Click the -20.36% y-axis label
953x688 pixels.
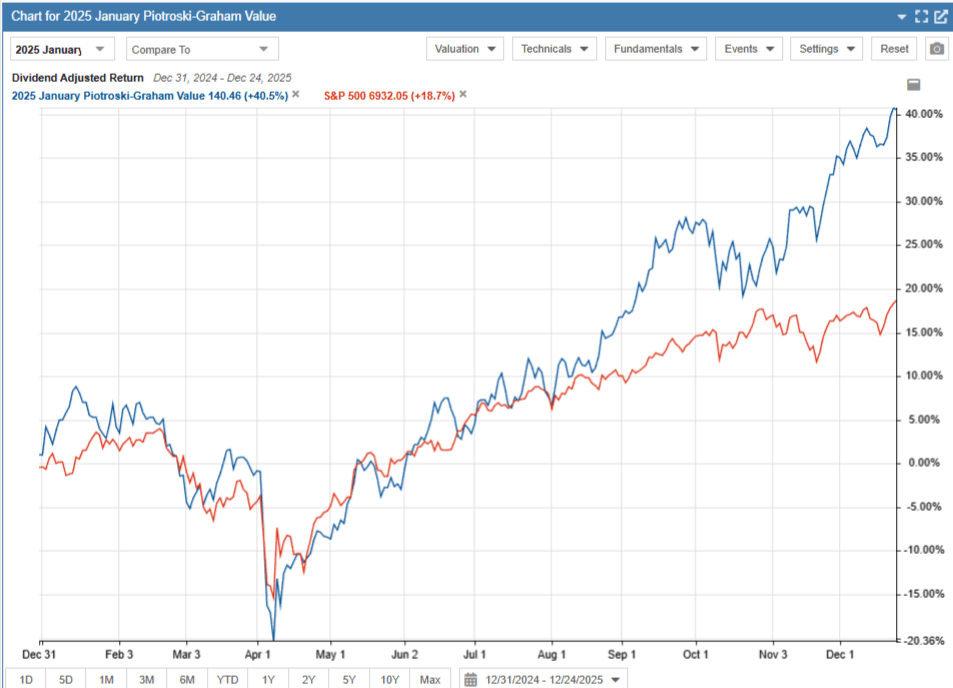(x=923, y=641)
